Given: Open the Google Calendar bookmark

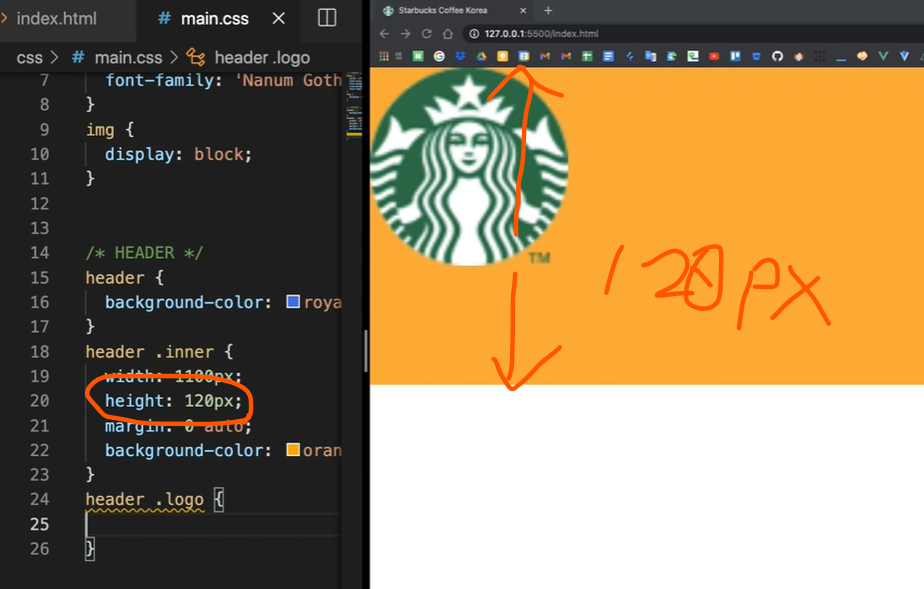Looking at the screenshot, I should pos(524,56).
